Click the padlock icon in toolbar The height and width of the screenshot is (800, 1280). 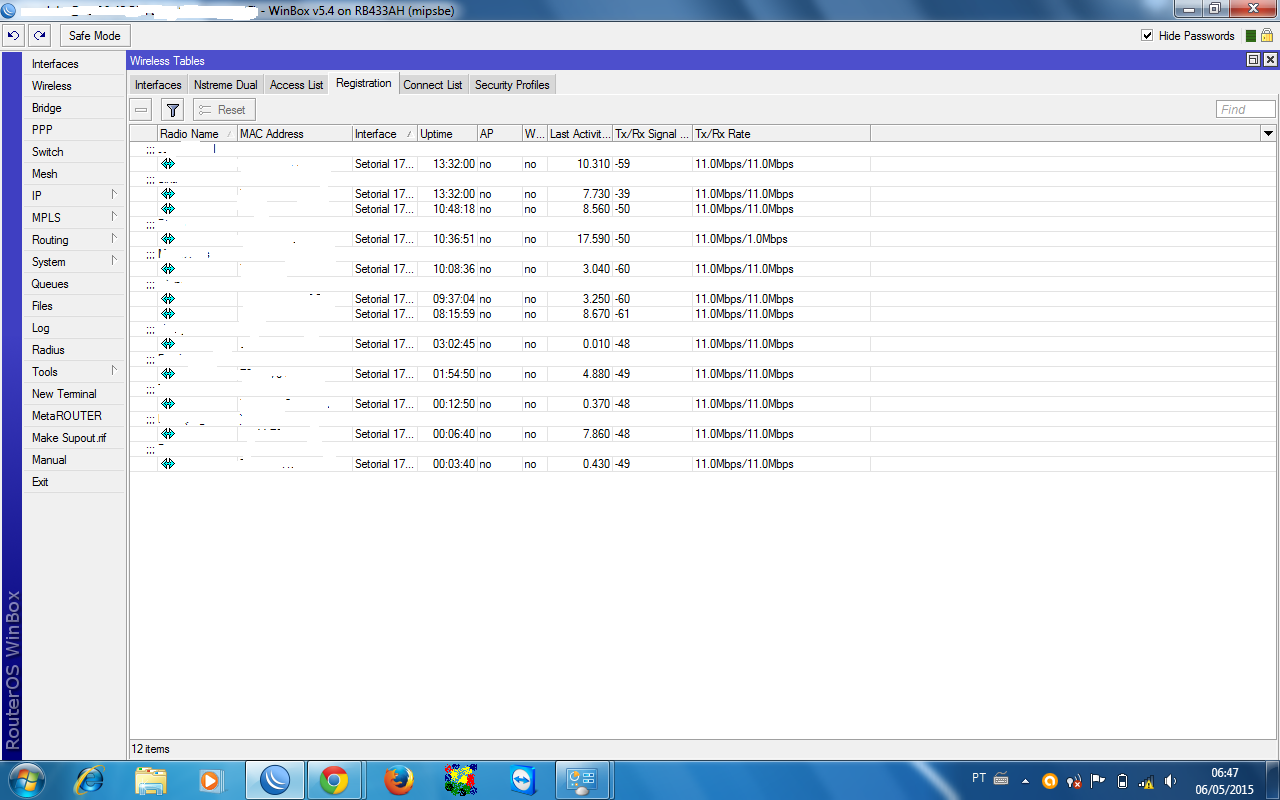(x=1266, y=36)
